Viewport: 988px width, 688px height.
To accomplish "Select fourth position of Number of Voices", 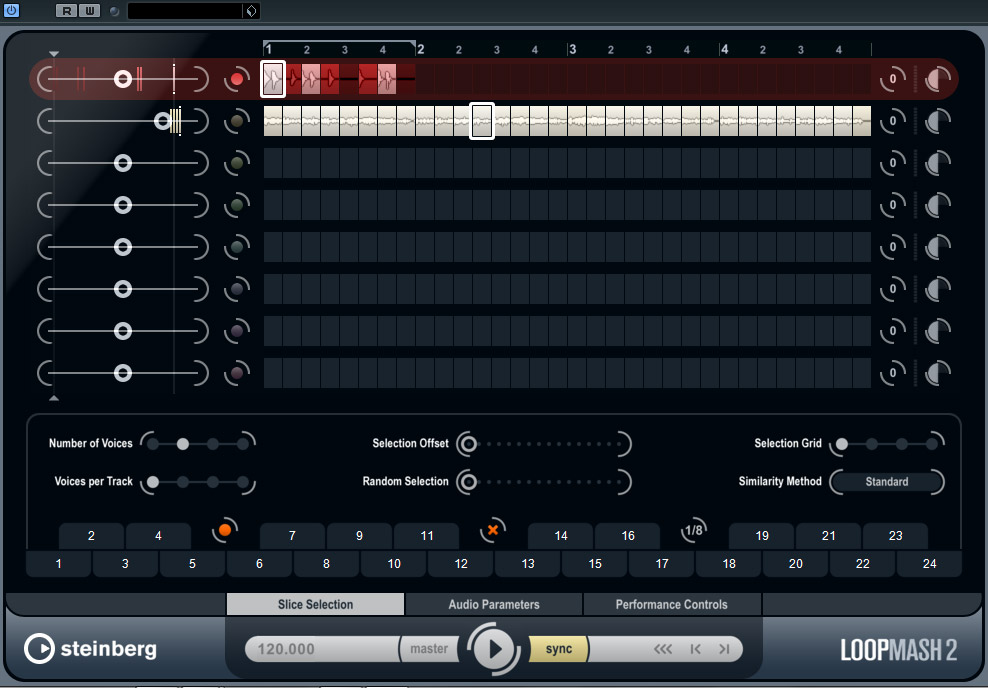I will [x=243, y=444].
